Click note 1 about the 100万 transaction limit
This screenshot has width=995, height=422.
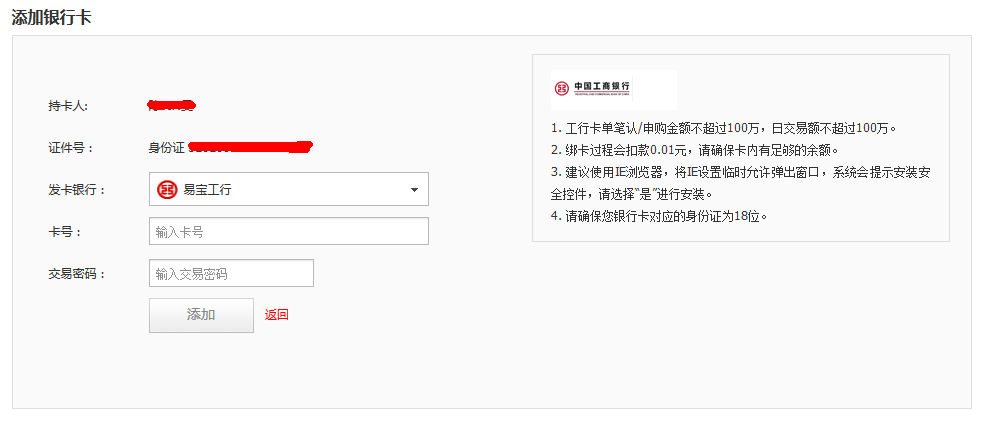723,128
